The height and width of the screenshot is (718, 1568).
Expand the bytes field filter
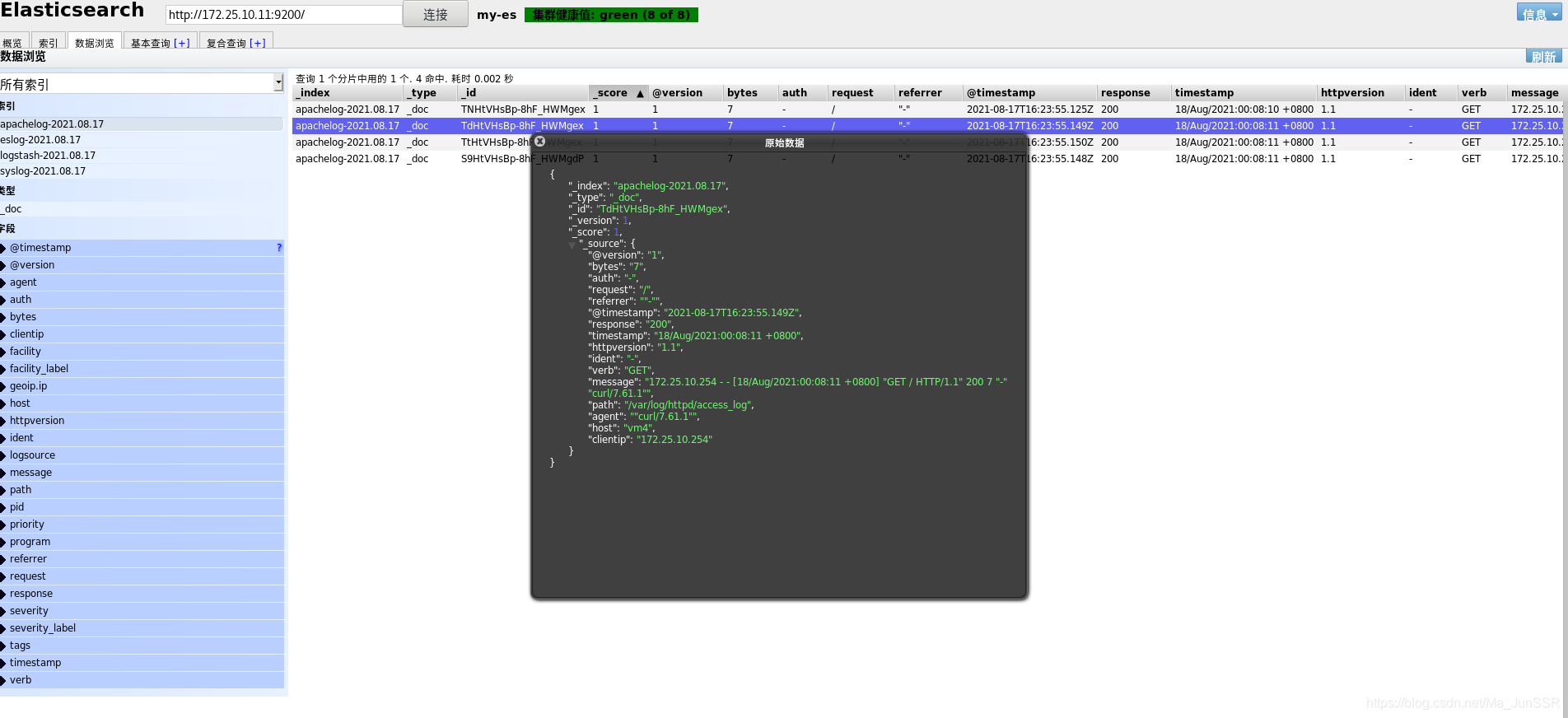[x=142, y=317]
